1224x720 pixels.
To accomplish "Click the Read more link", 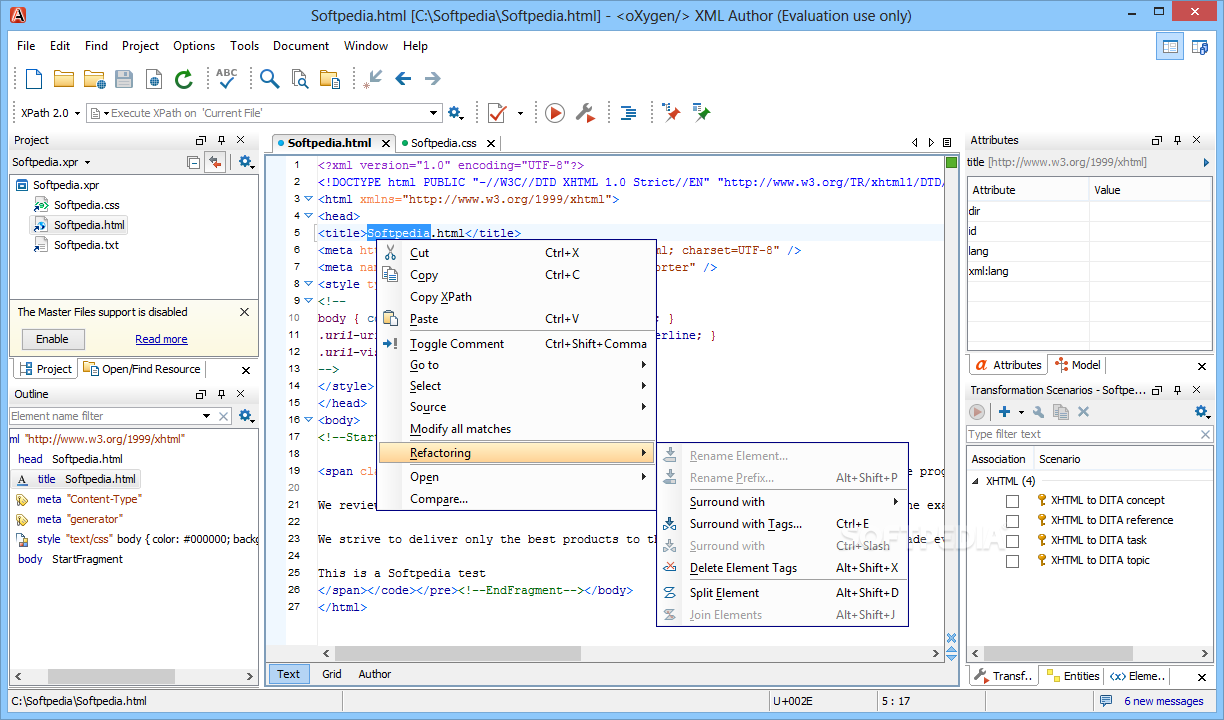I will 161,339.
